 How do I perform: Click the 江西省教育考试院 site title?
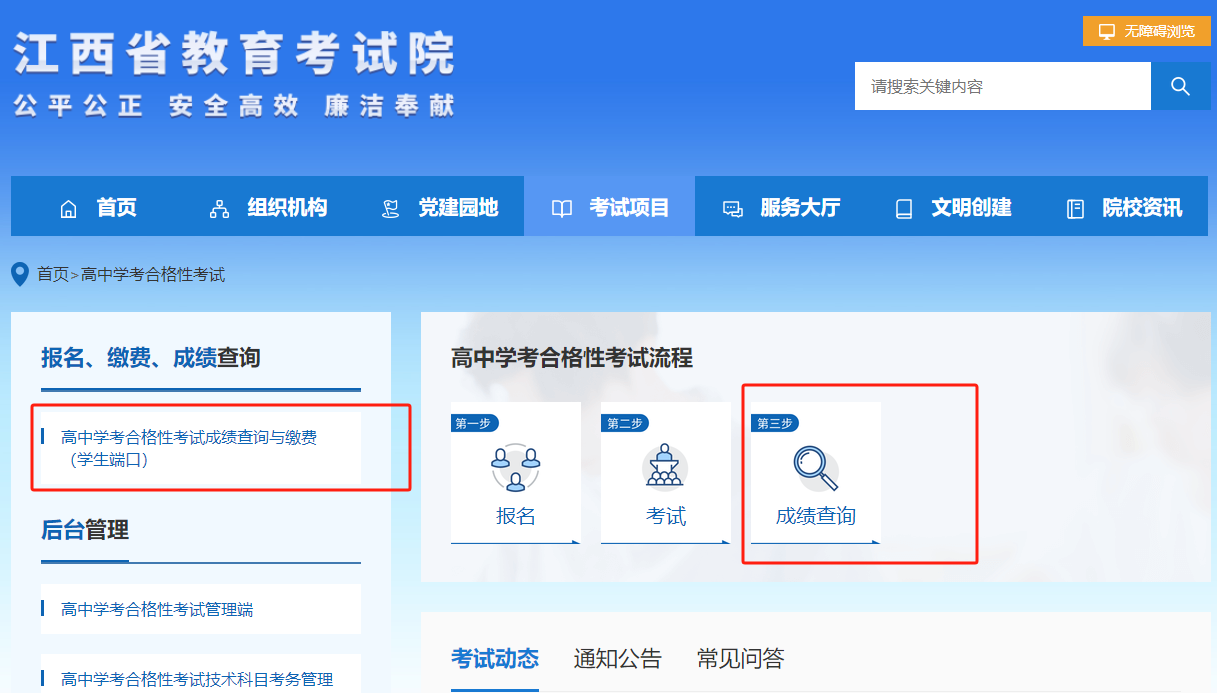tap(234, 54)
